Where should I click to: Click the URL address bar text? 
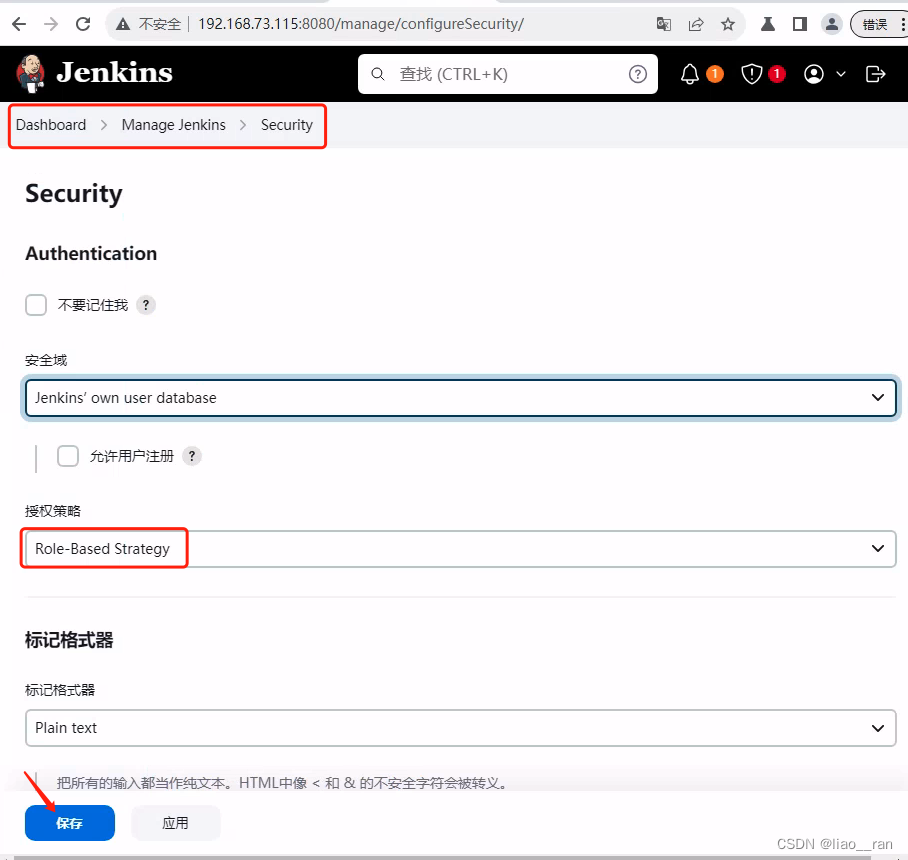coord(361,24)
